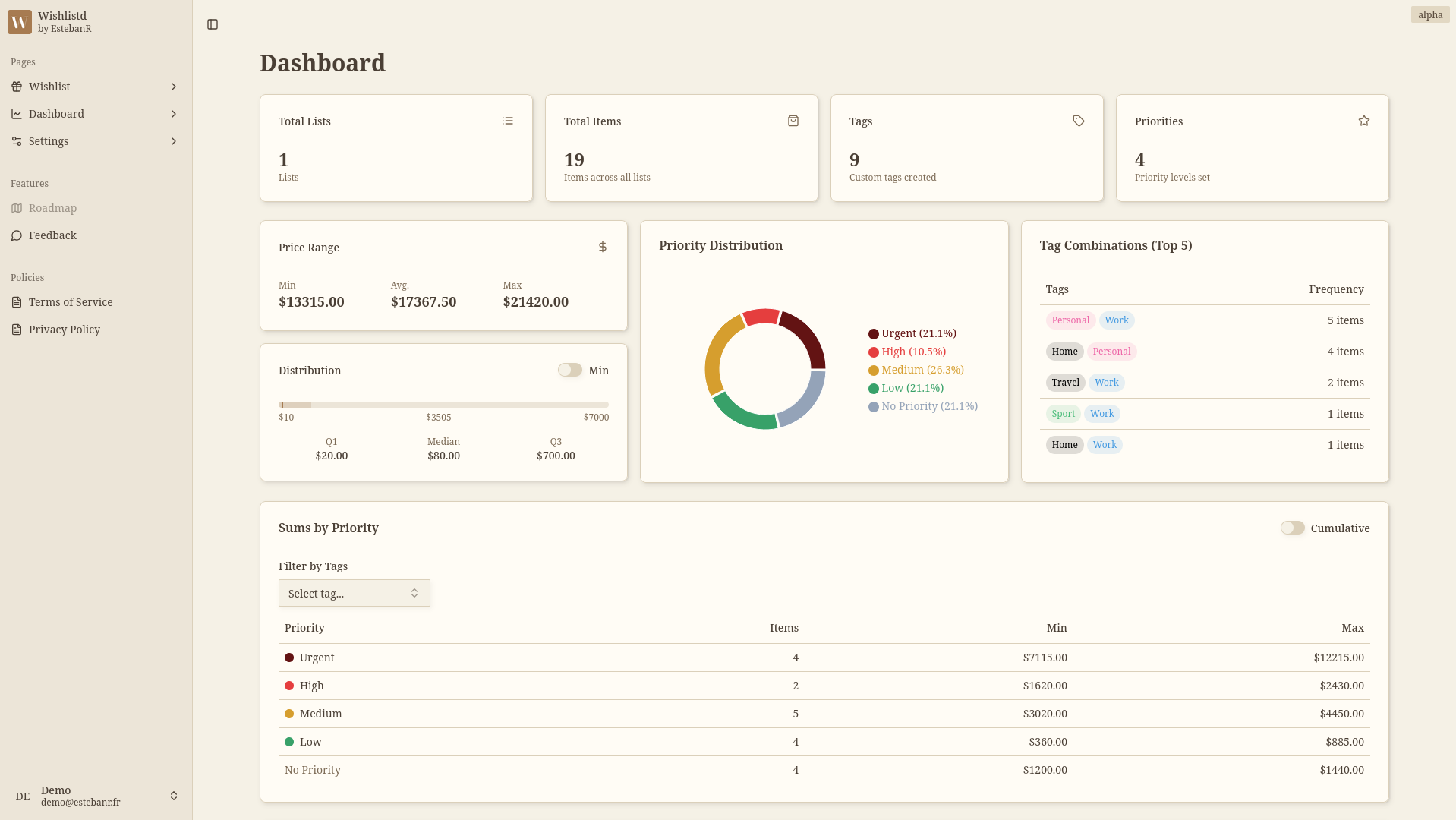Click the Wishlistd logo icon
Viewport: 1456px width, 820px height.
[x=20, y=22]
